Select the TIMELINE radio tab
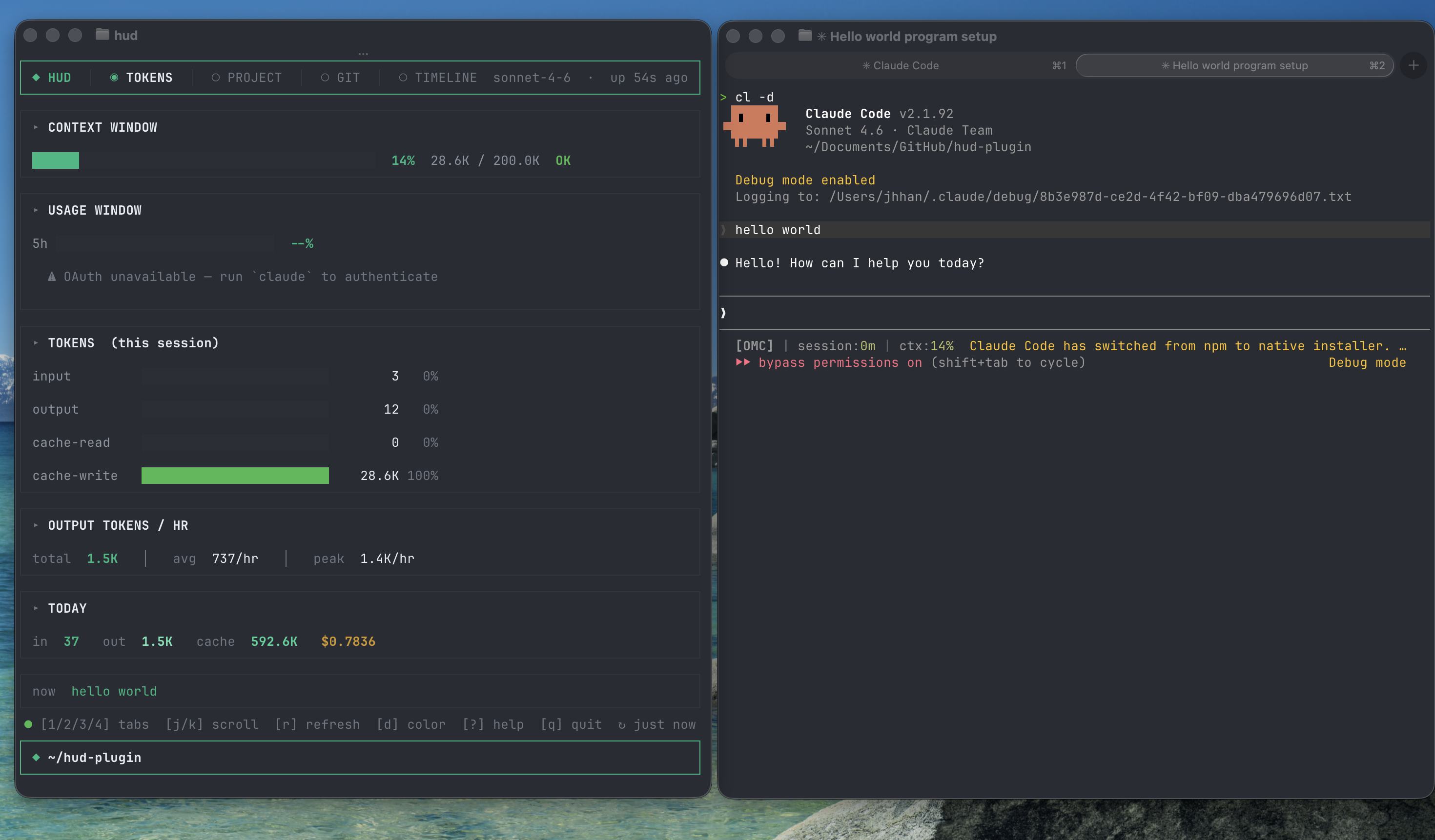The image size is (1435, 840). coord(437,78)
